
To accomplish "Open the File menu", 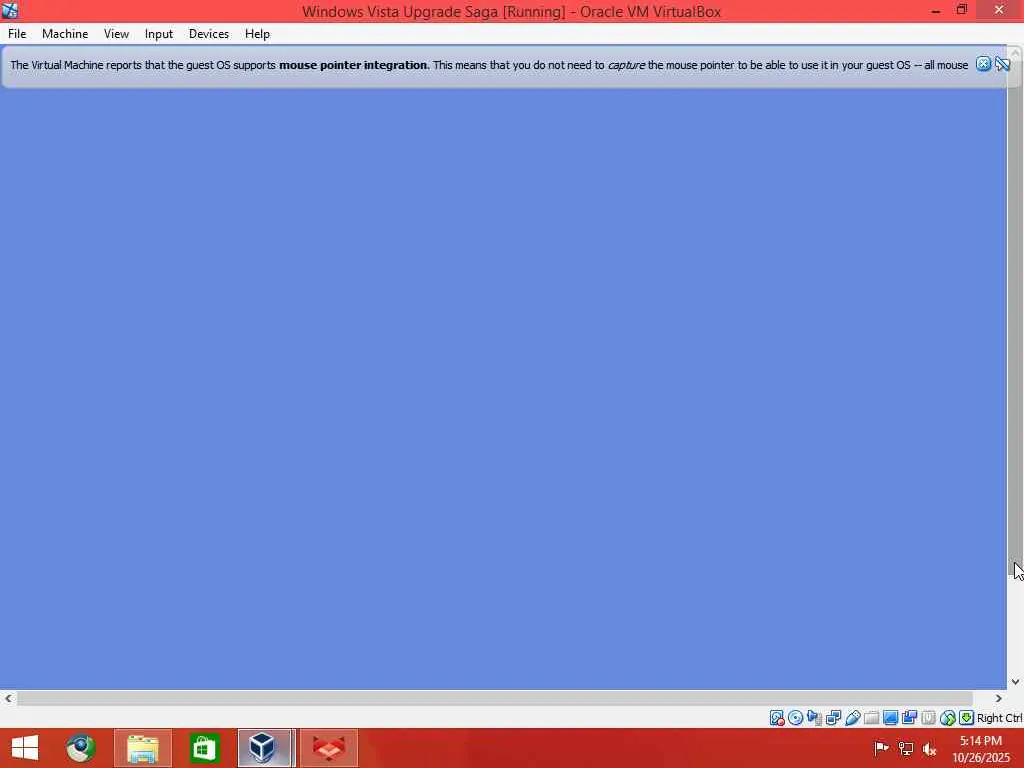I will point(17,34).
